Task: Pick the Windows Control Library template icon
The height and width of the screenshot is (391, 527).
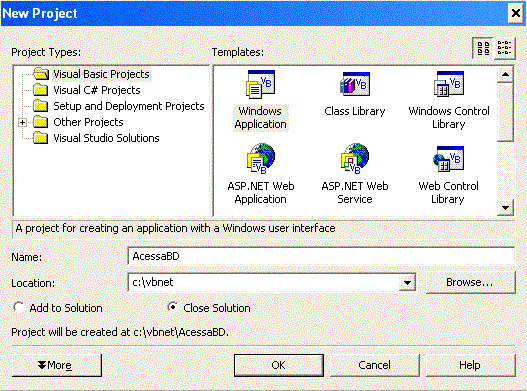Action: [449, 84]
